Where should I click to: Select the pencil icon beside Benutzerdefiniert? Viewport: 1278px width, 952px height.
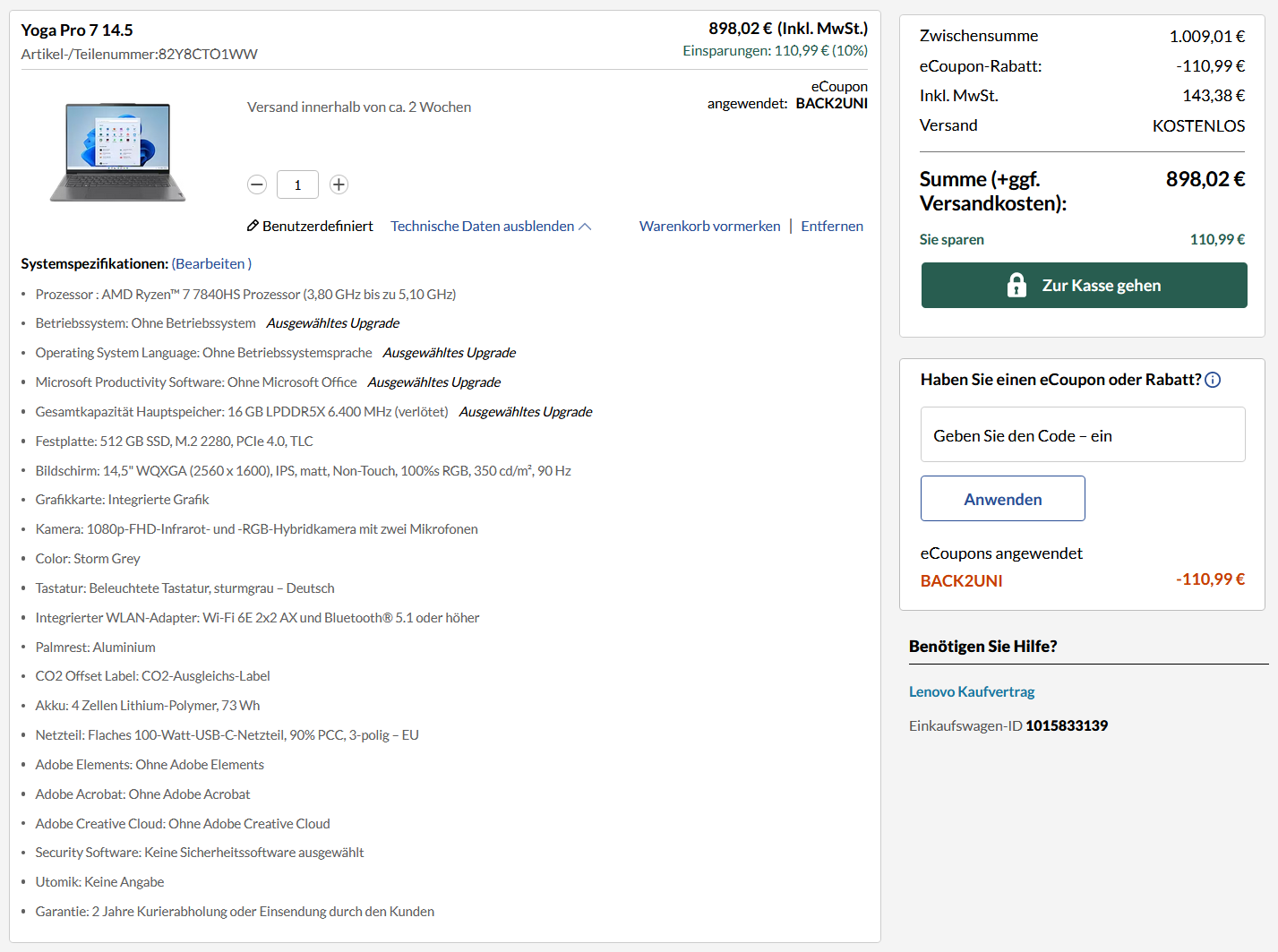[x=253, y=226]
